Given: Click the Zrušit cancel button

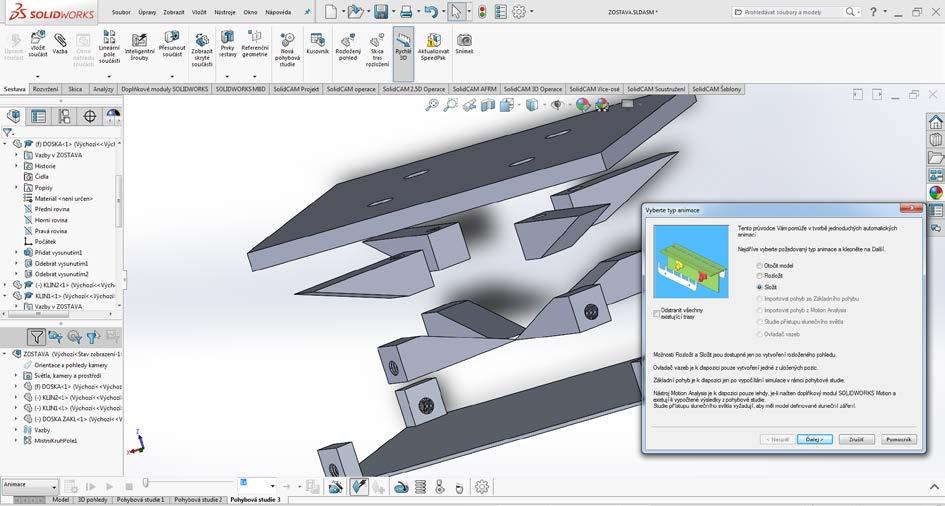Looking at the screenshot, I should [856, 440].
